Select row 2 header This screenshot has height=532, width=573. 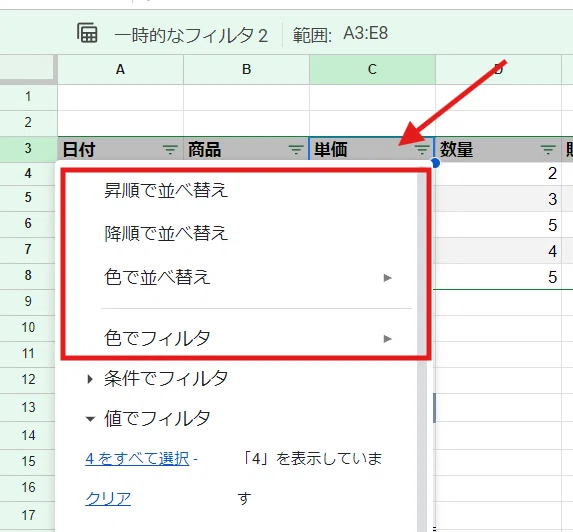coord(28,122)
